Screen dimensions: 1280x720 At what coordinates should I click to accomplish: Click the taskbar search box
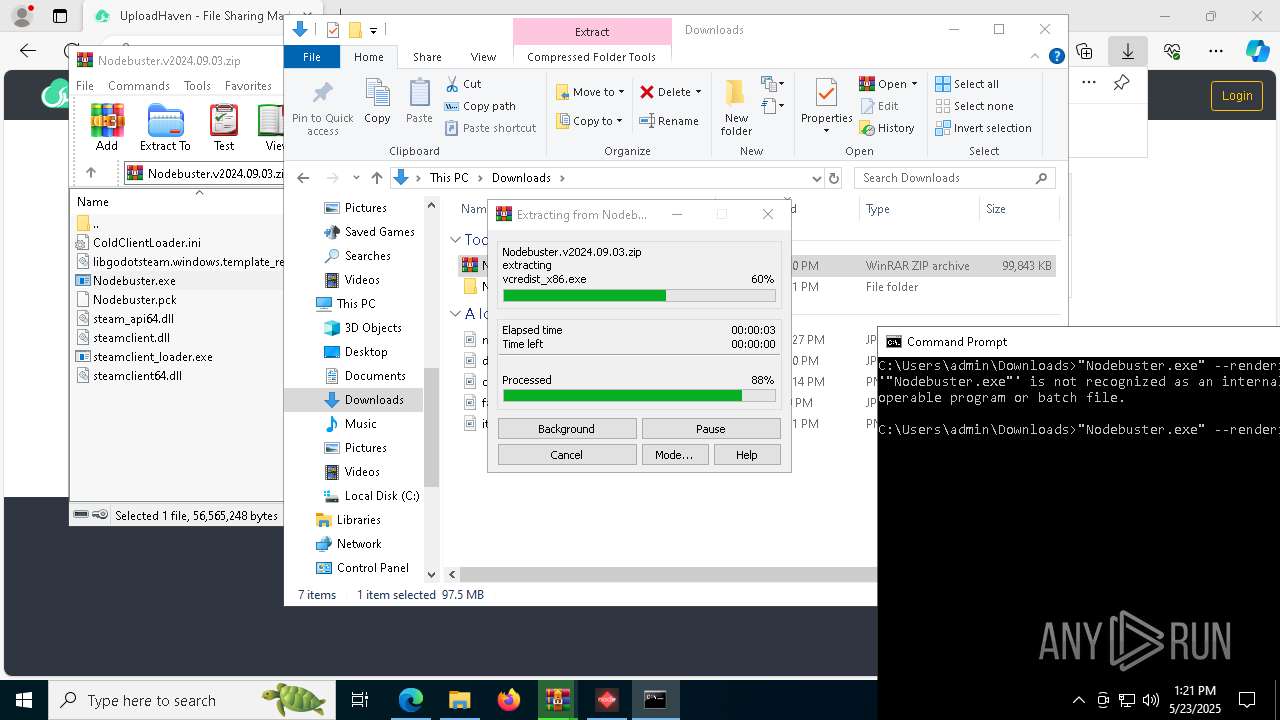tap(190, 700)
